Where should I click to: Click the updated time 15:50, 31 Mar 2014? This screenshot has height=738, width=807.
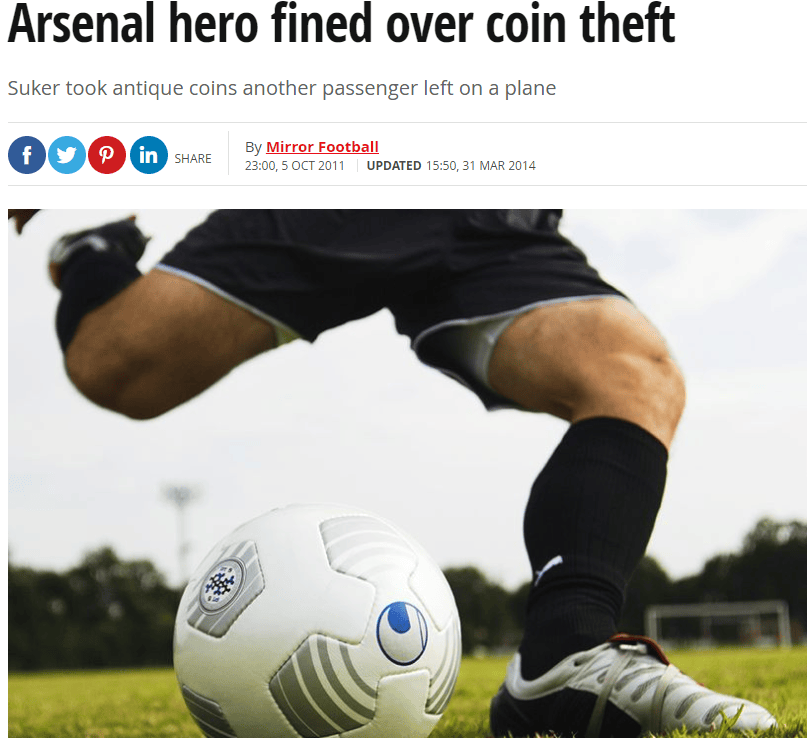[x=481, y=166]
